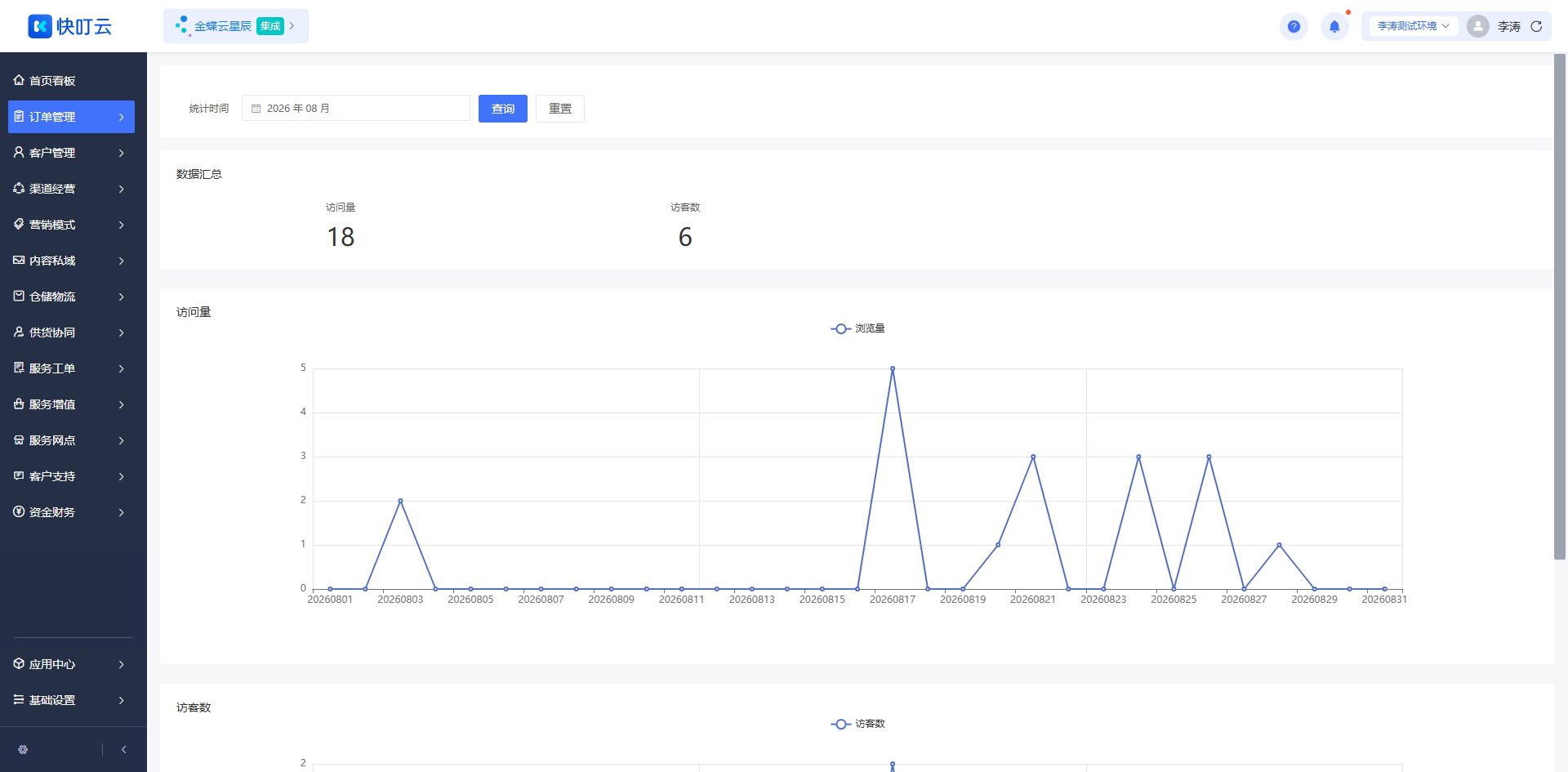Viewport: 1568px width, 772px height.
Task: Click the 首页看板 home icon
Action: coord(19,80)
